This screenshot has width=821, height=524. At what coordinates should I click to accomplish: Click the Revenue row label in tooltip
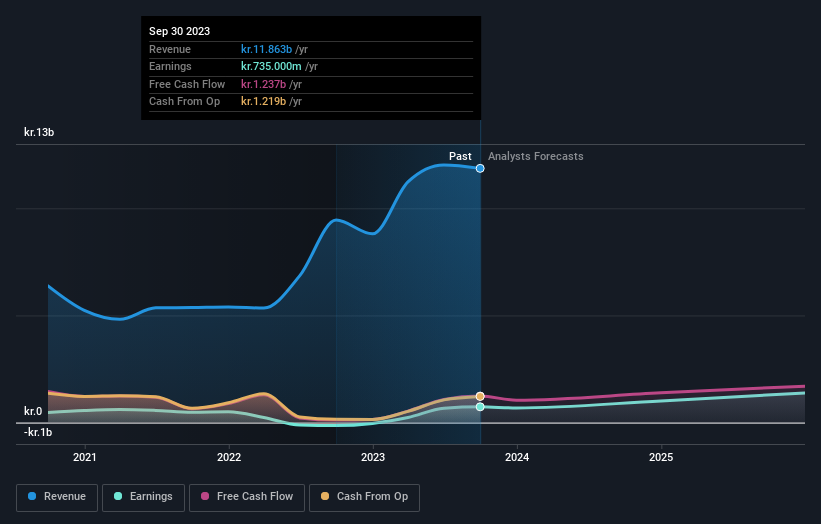point(170,49)
